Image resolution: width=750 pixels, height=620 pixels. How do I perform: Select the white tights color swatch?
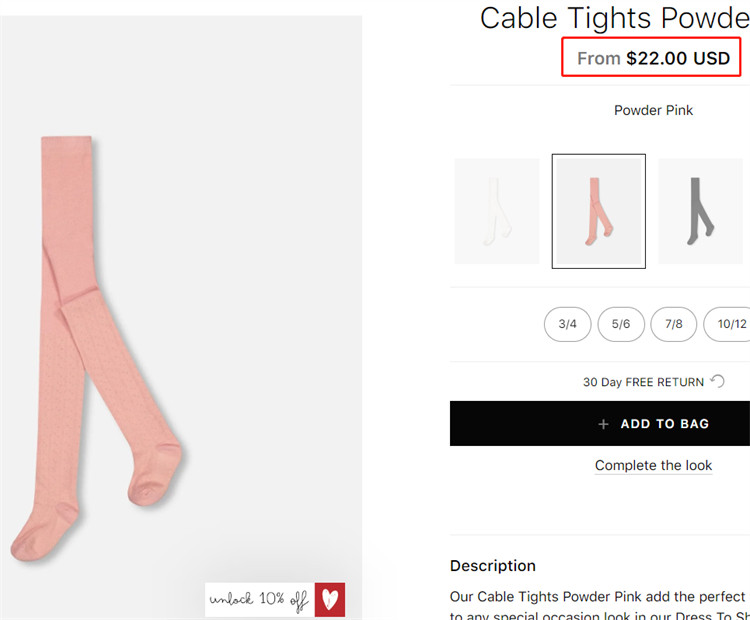tap(497, 211)
